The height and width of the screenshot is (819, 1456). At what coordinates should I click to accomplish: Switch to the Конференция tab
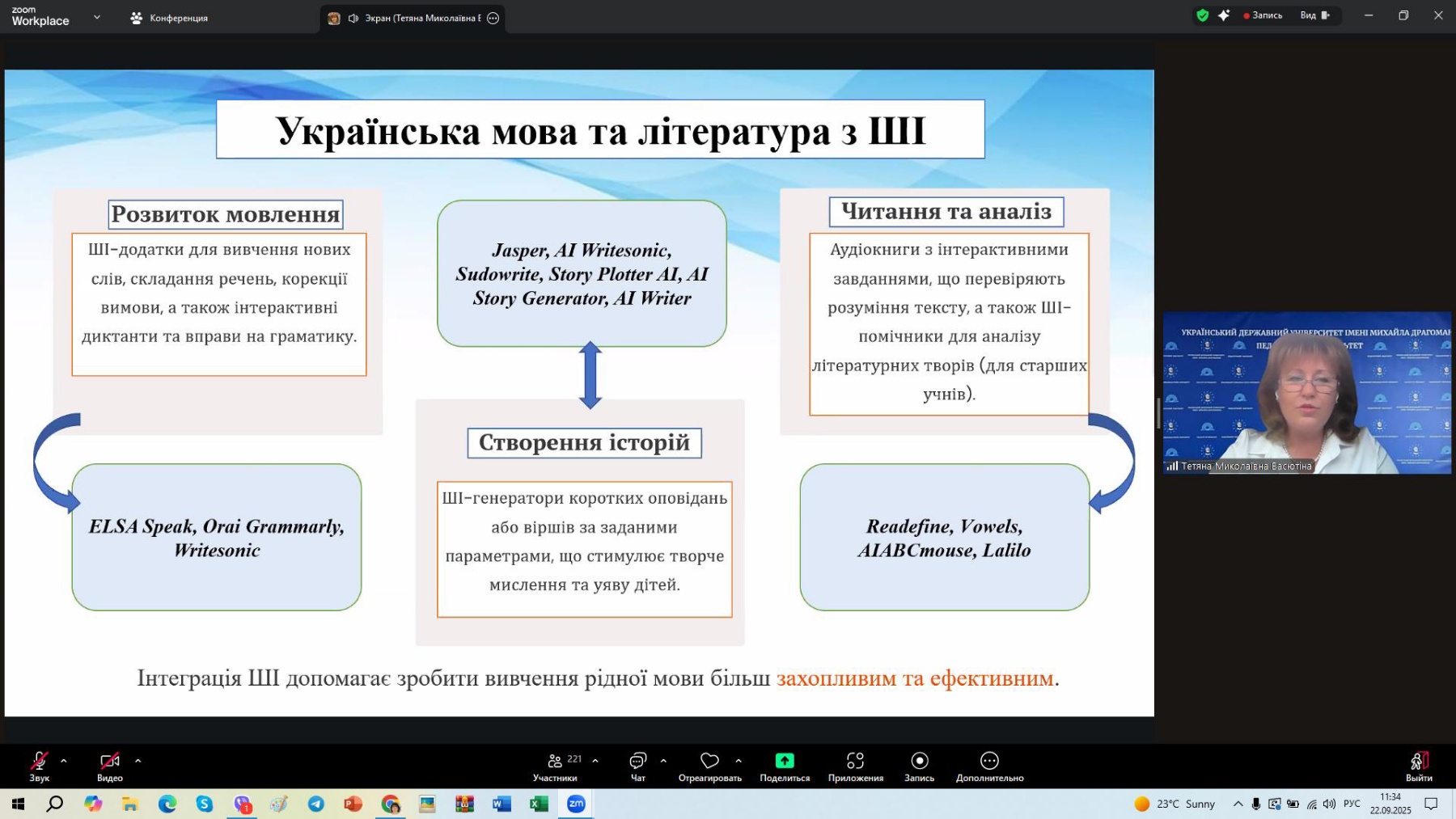[170, 18]
